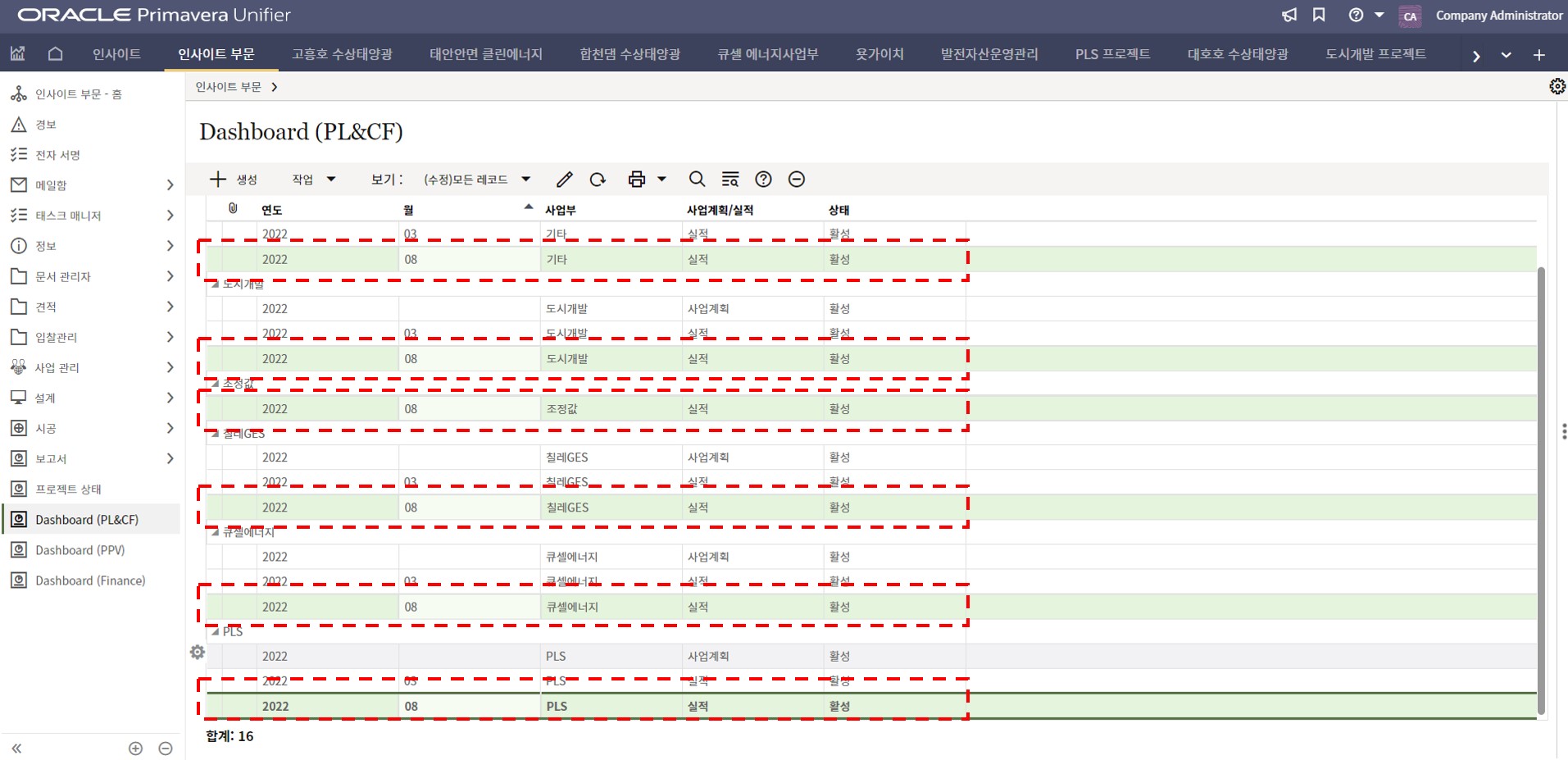Open the 작업 actions dropdown

tap(313, 180)
